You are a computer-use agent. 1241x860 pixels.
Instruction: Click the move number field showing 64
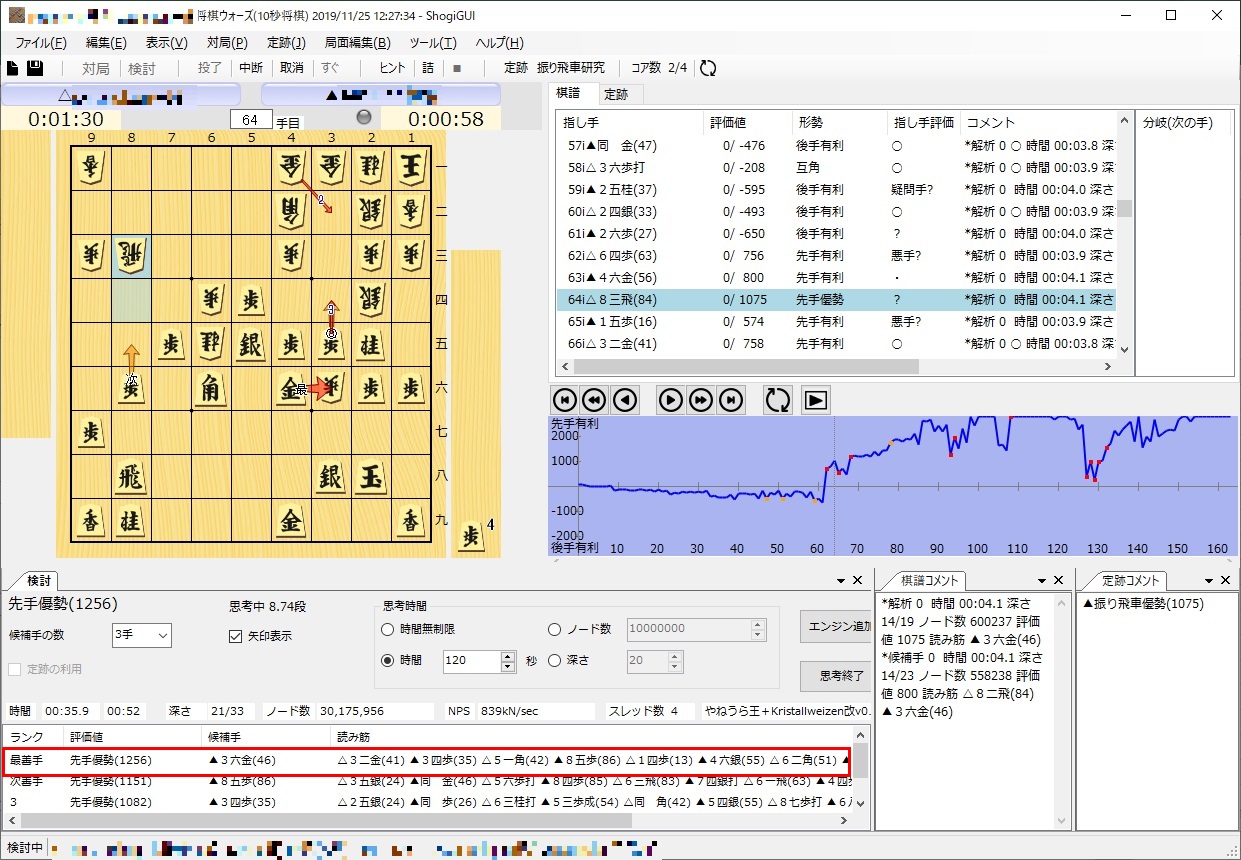[251, 120]
